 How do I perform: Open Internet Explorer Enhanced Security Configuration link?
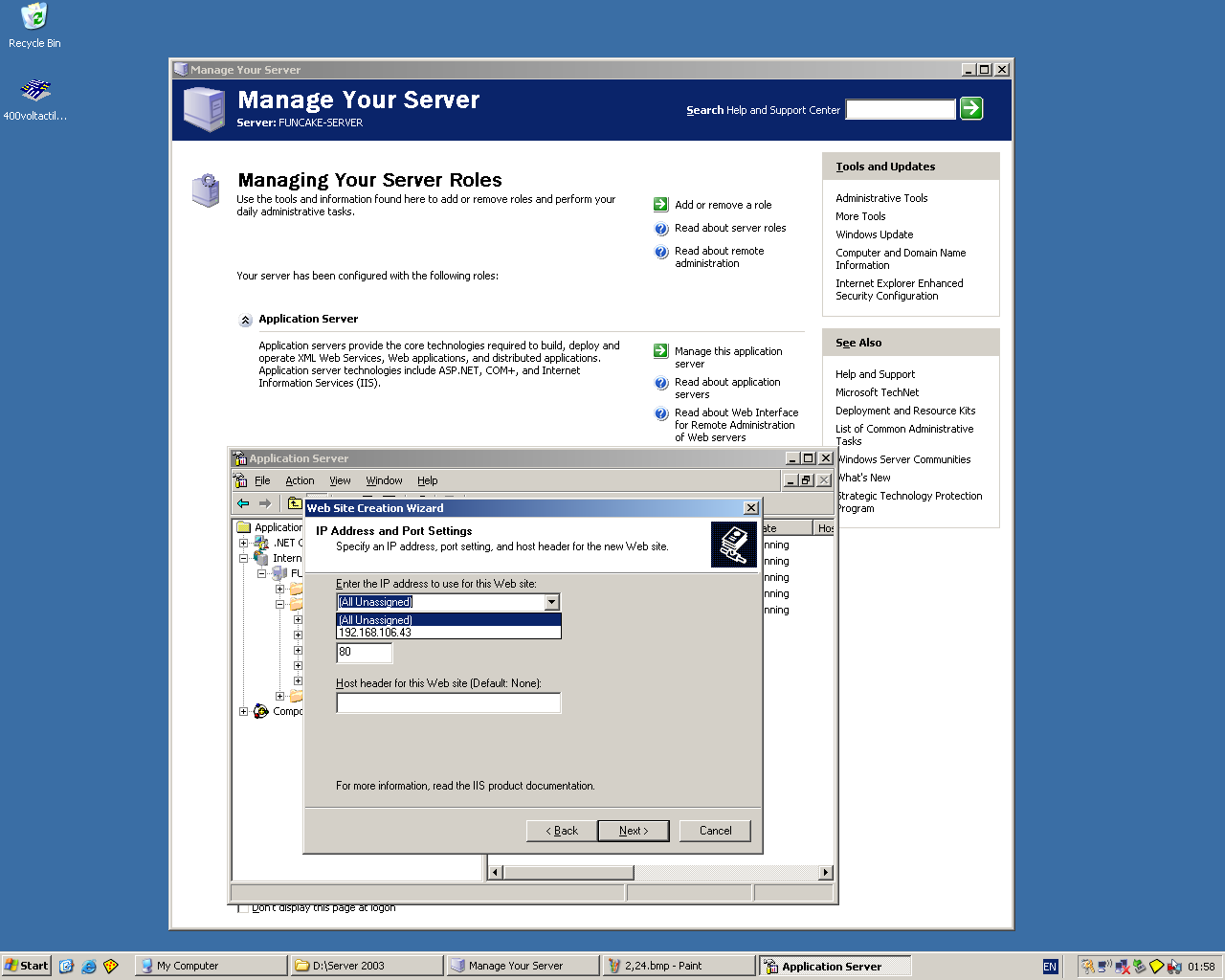(x=900, y=290)
